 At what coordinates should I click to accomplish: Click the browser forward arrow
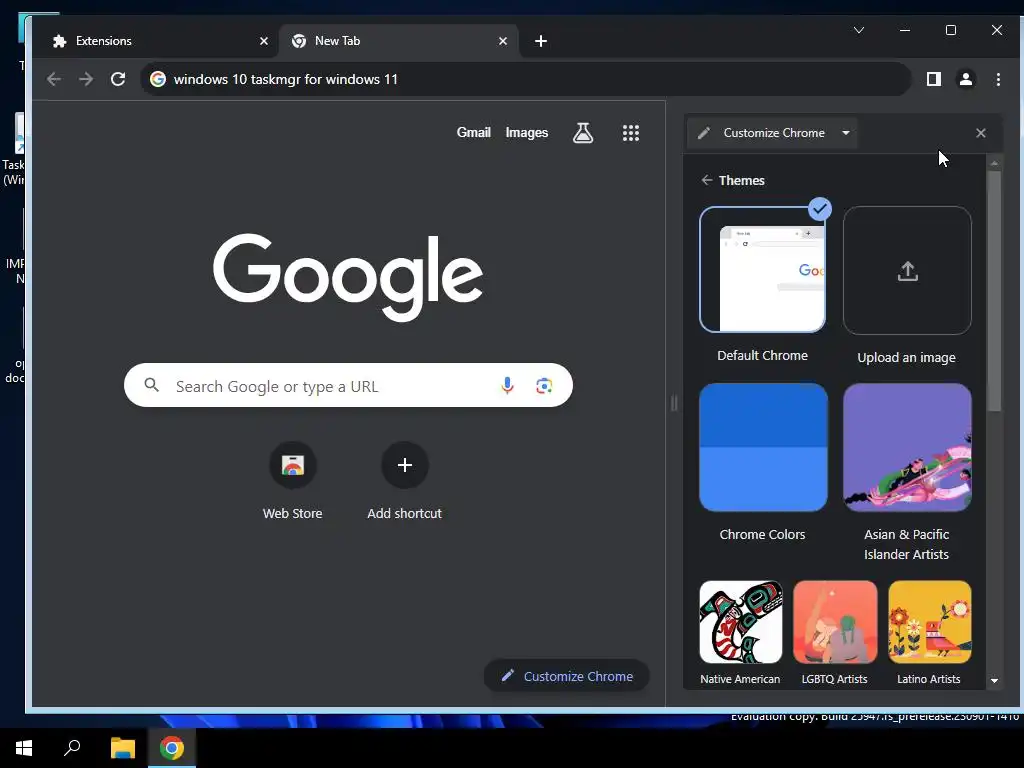[x=86, y=80]
